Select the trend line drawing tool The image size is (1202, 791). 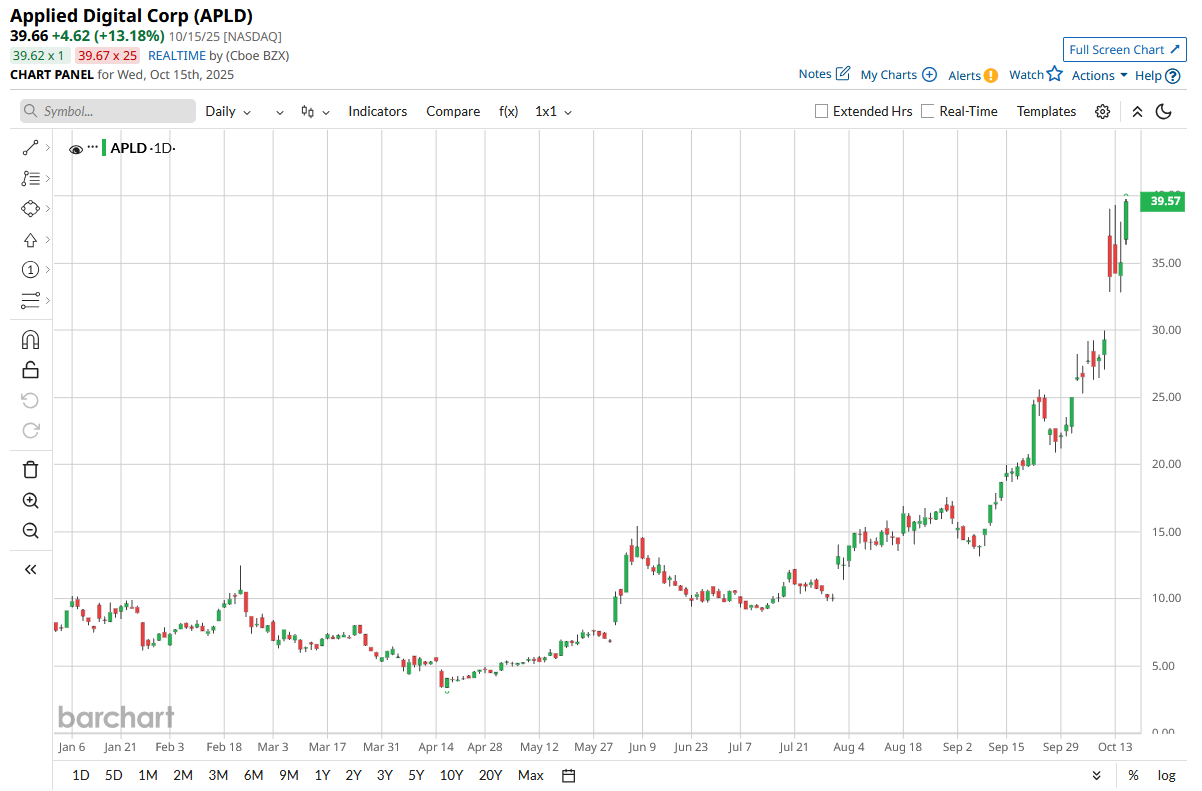(x=30, y=148)
